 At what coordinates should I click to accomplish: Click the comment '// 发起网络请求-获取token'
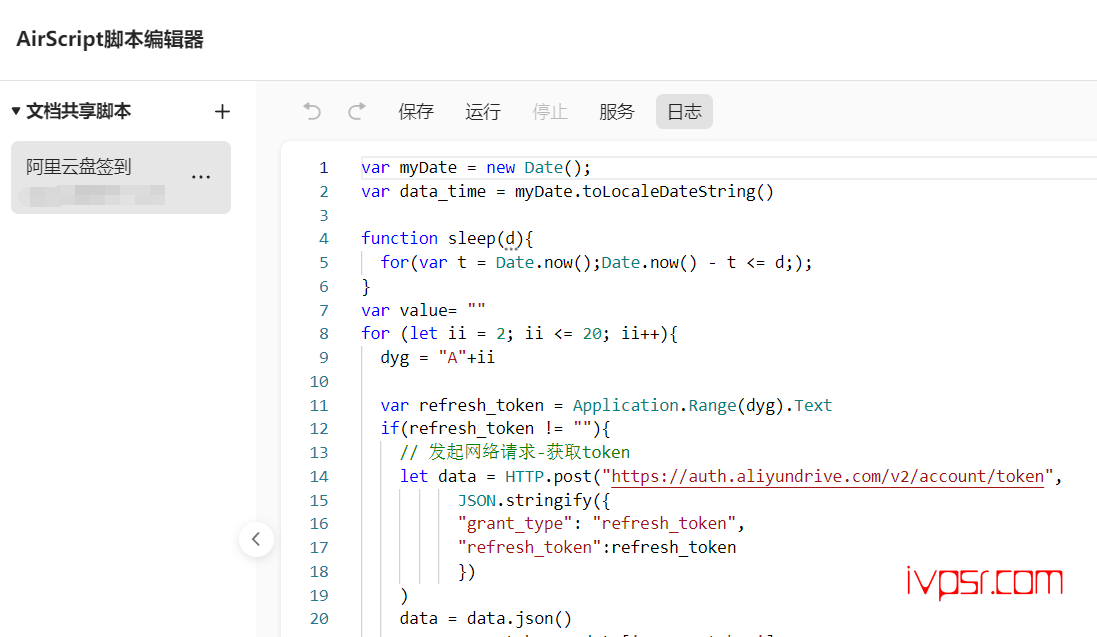point(515,452)
